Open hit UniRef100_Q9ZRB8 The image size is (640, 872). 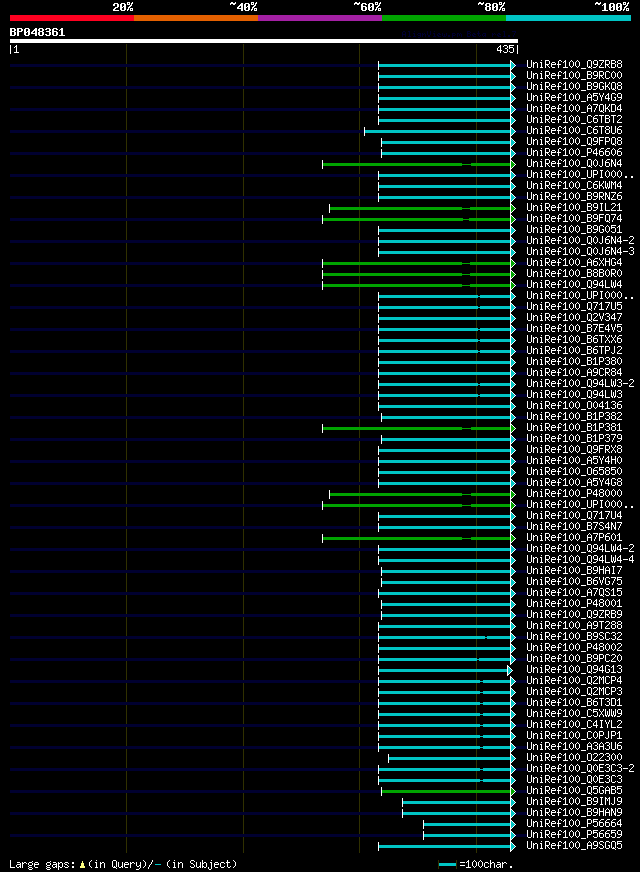pyautogui.click(x=574, y=65)
